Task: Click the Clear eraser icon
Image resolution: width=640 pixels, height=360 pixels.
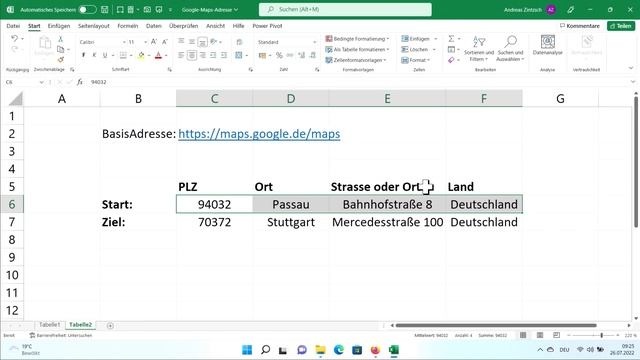Action: 451,60
